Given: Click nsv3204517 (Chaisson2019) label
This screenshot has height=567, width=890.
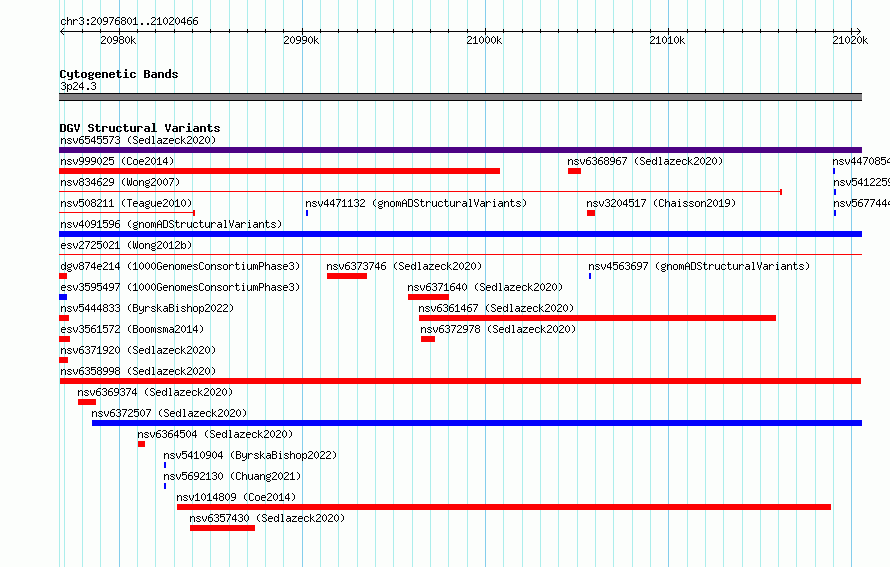Looking at the screenshot, I should tap(661, 203).
